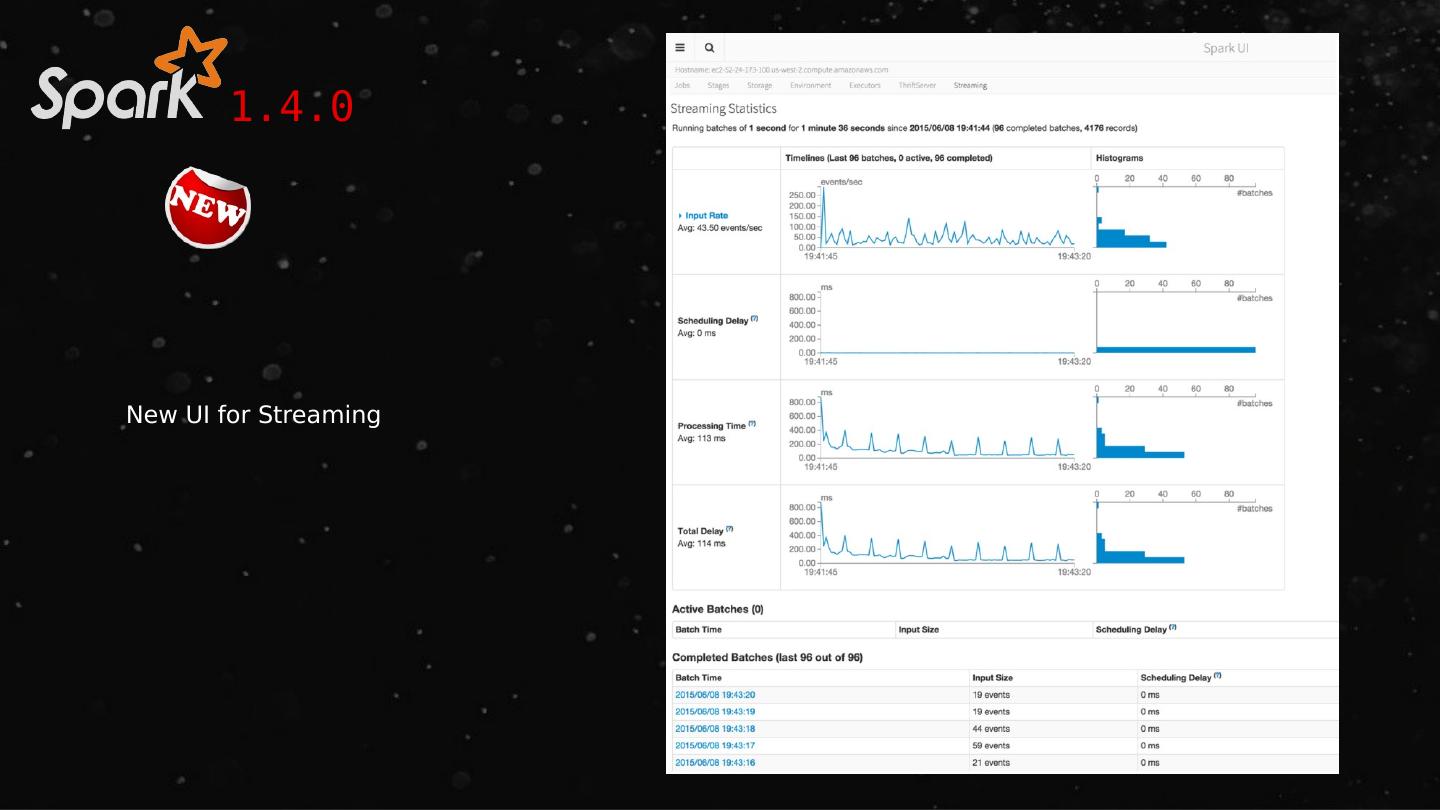Expand the Input Rate disclosure triangle
The image size is (1440, 810).
click(680, 216)
